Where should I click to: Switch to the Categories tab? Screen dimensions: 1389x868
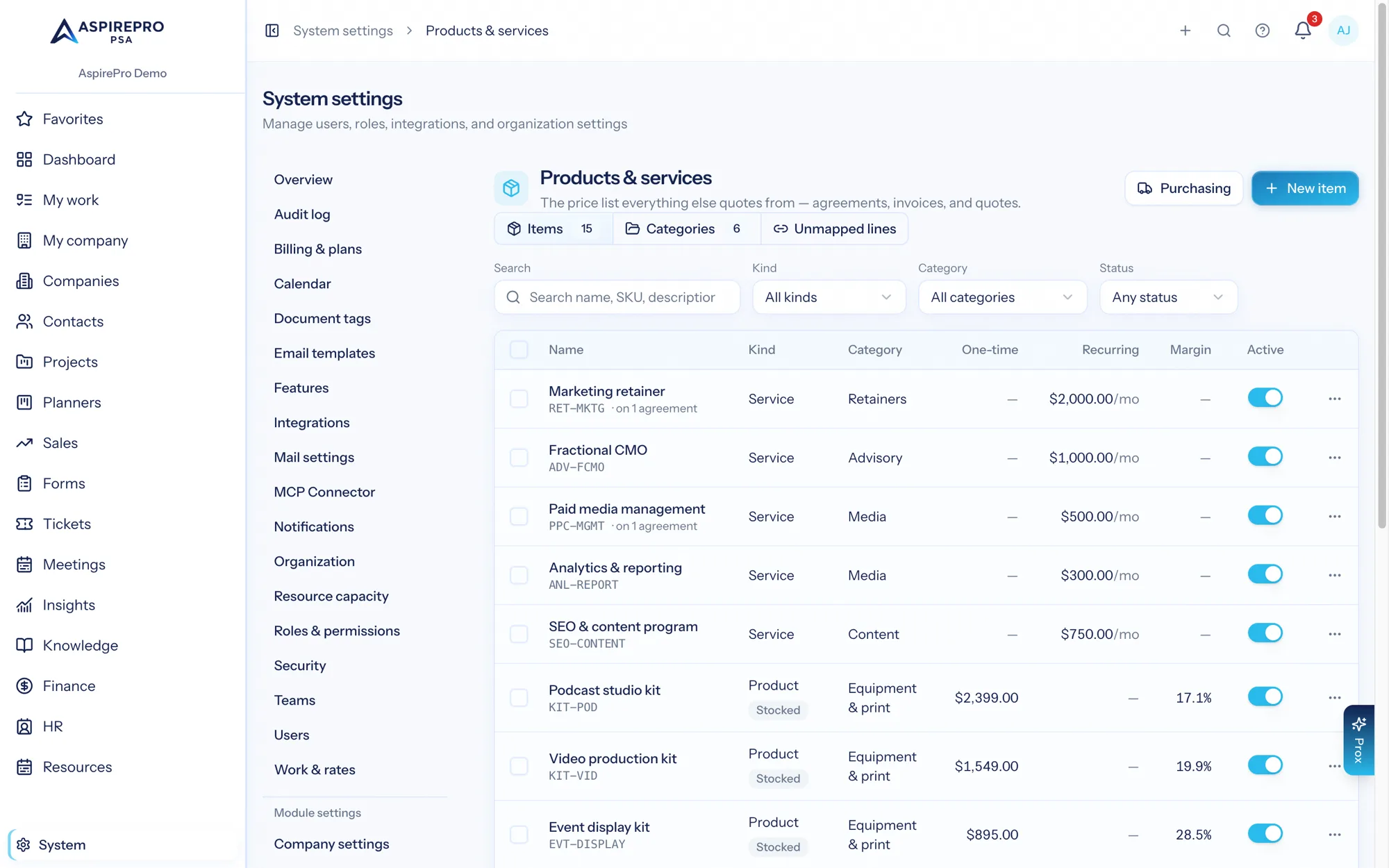tap(686, 229)
